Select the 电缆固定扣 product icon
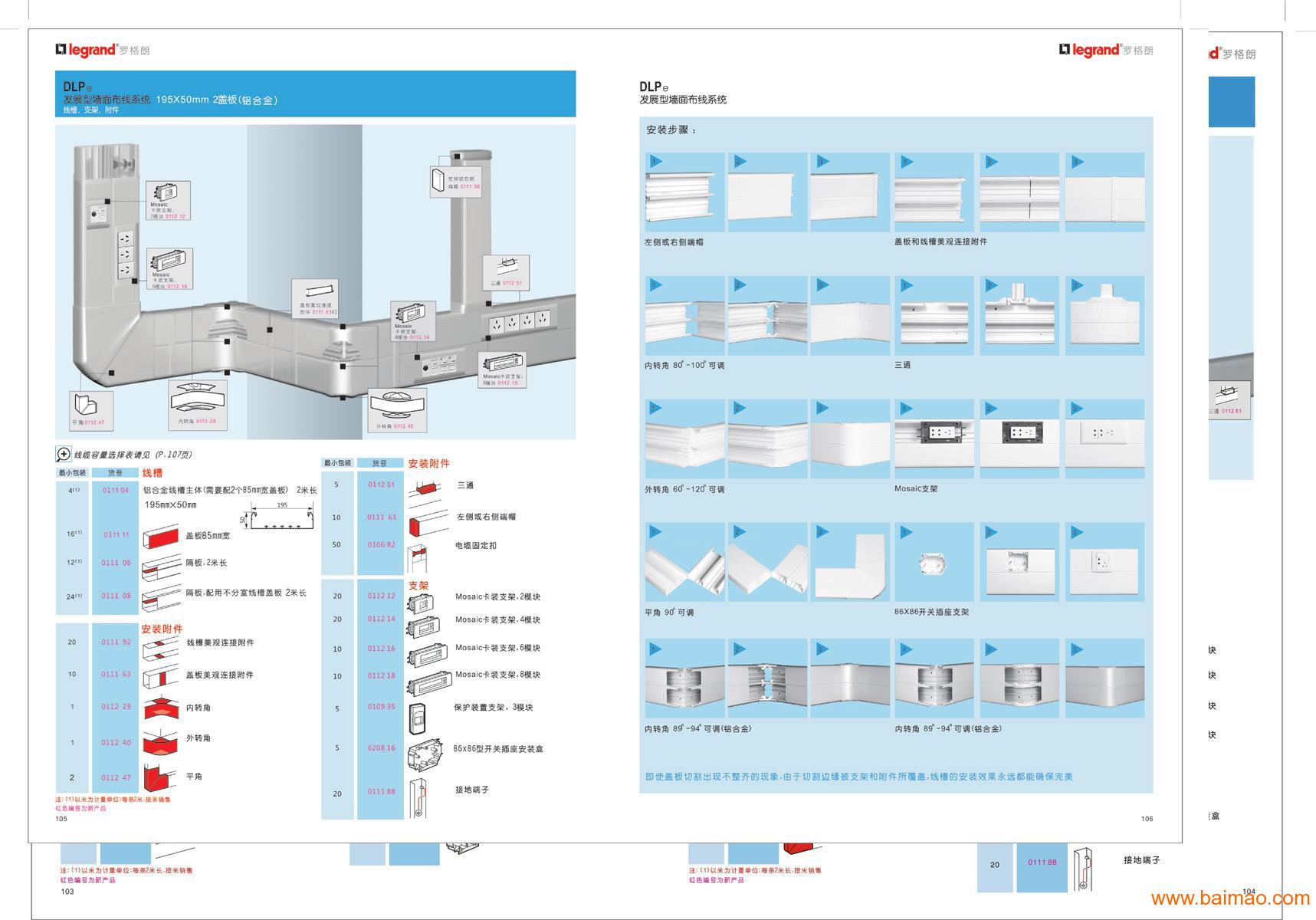This screenshot has height=920, width=1316. pyautogui.click(x=418, y=557)
